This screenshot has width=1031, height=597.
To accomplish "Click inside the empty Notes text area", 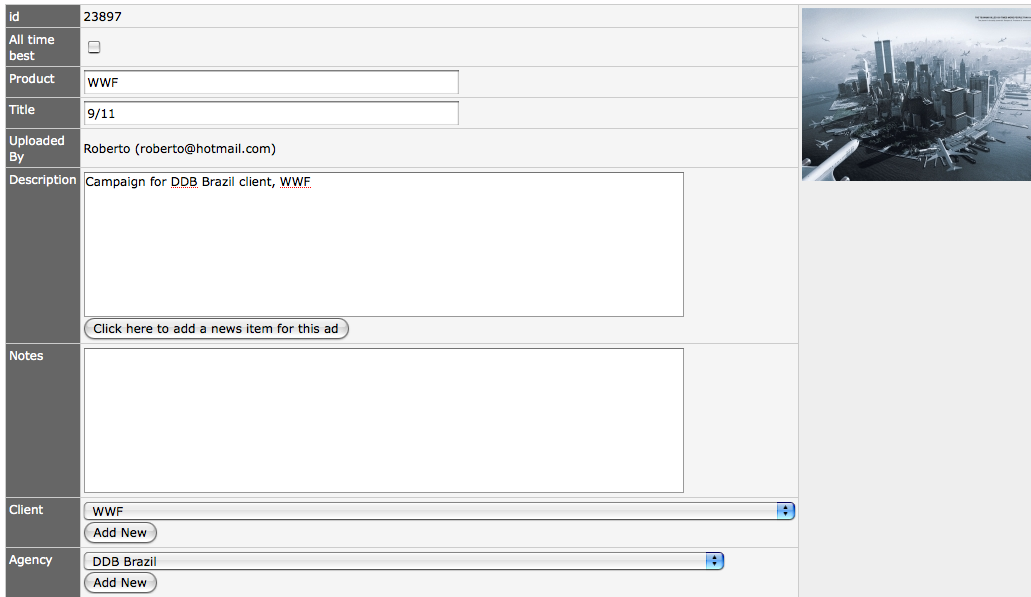I will pos(384,420).
